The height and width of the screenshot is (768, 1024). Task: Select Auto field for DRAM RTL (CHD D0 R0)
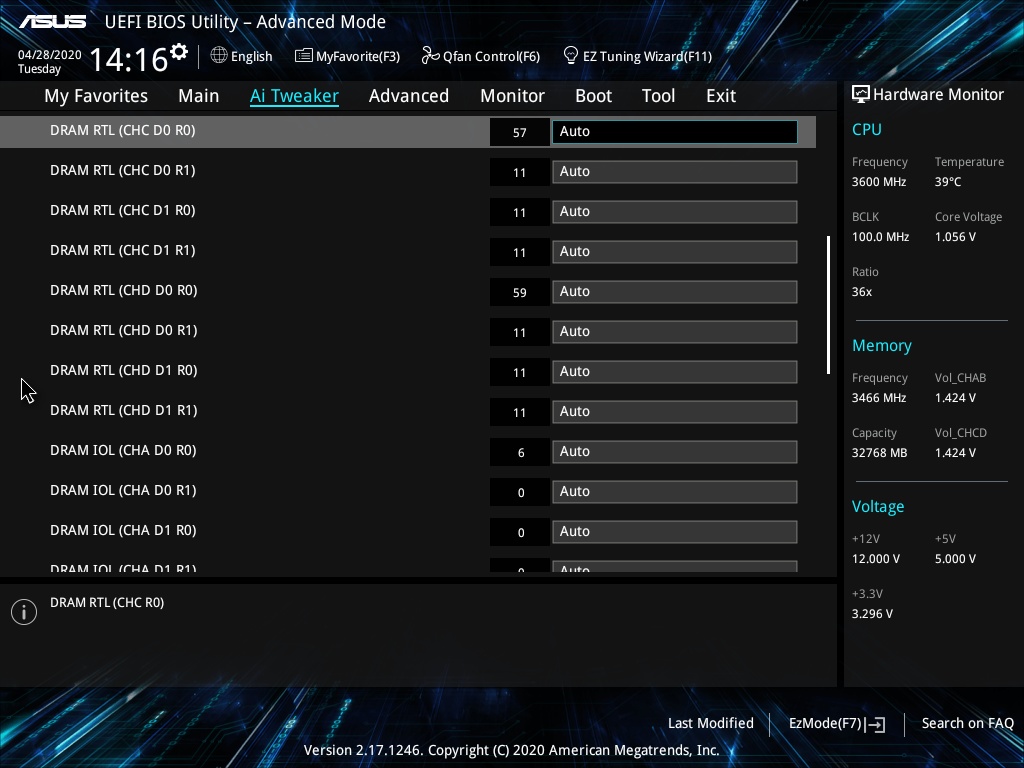coord(675,291)
